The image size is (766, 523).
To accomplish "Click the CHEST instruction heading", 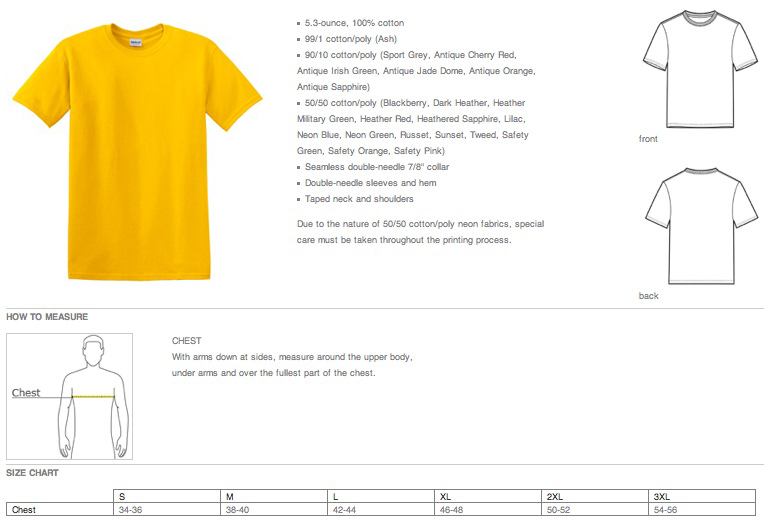I will [187, 340].
